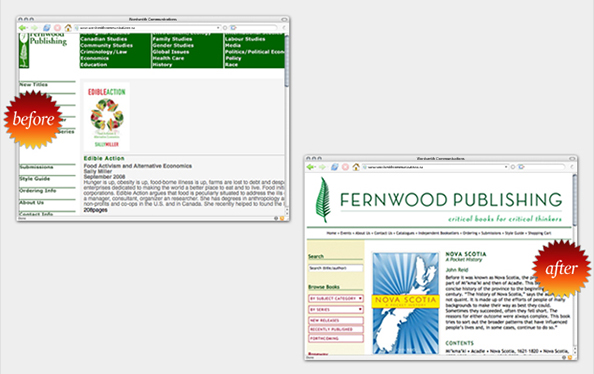
Task: Click the back arrow in the before window
Action: (x=23, y=28)
